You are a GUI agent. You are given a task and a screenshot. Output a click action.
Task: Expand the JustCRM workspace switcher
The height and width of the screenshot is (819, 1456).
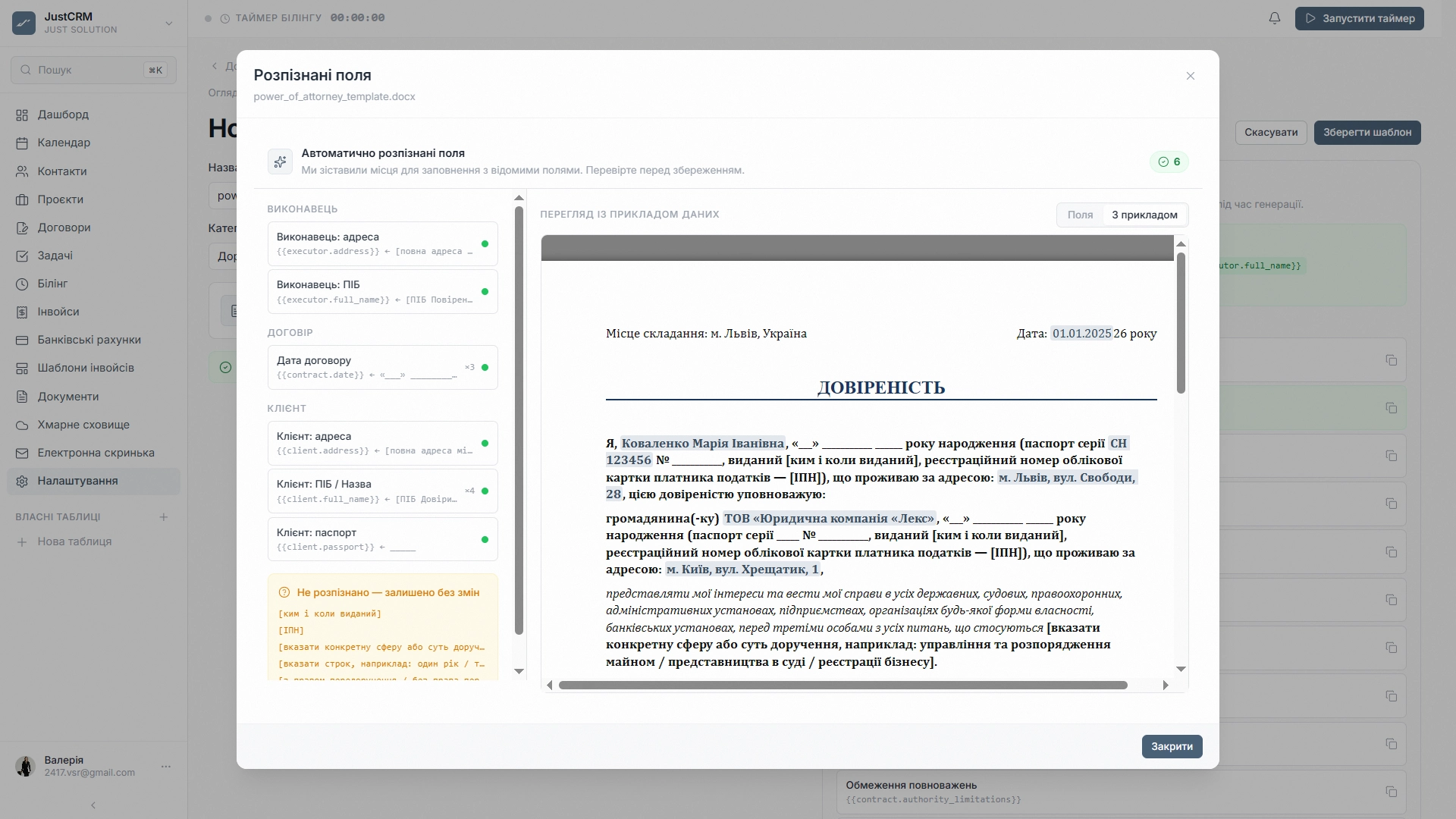click(x=168, y=24)
